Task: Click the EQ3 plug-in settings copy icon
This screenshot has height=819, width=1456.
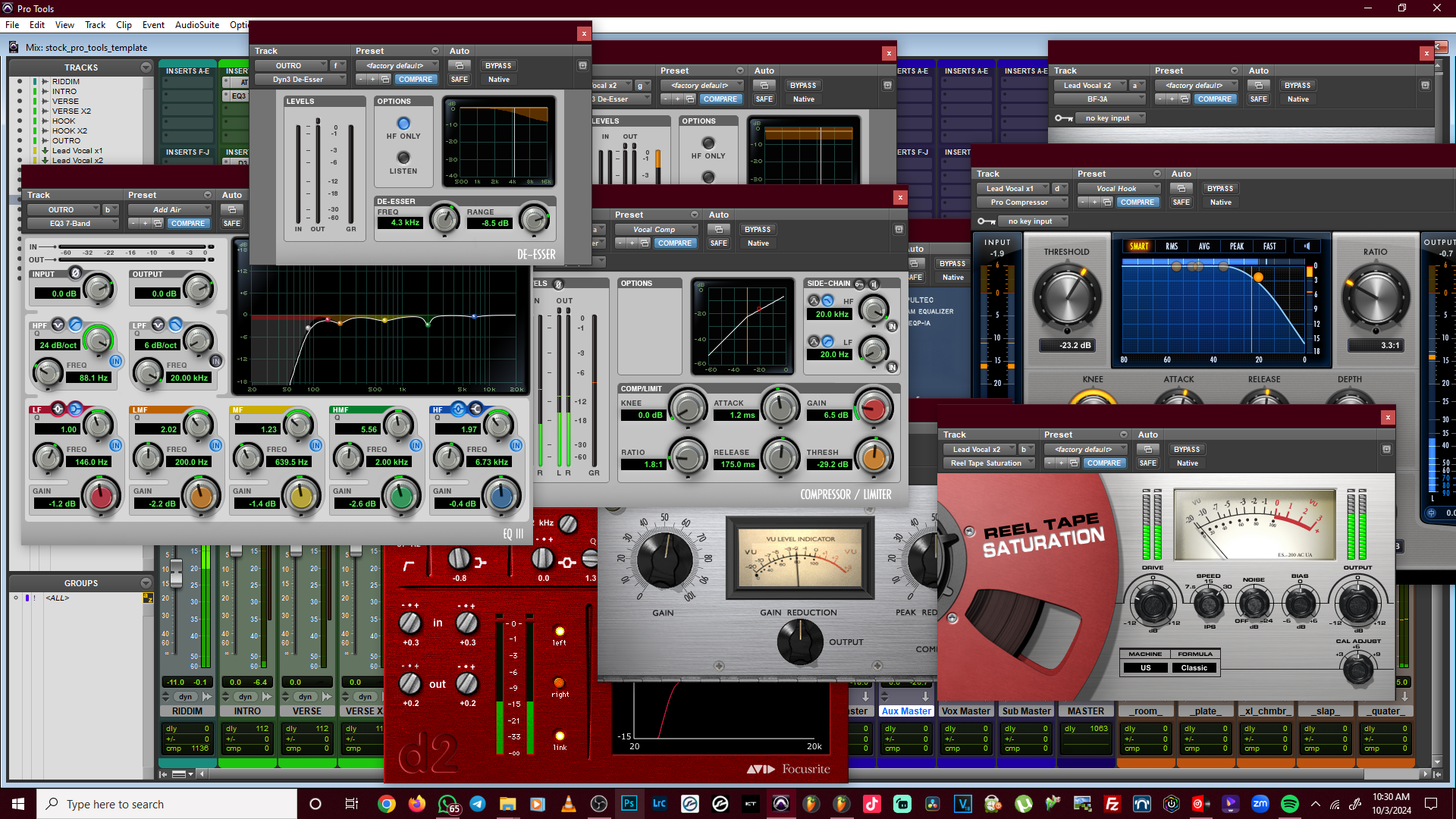Action: 158,223
